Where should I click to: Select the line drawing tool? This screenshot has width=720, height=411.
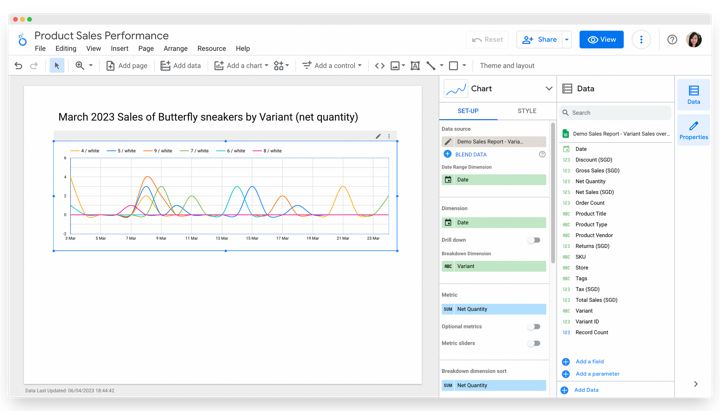click(x=431, y=66)
